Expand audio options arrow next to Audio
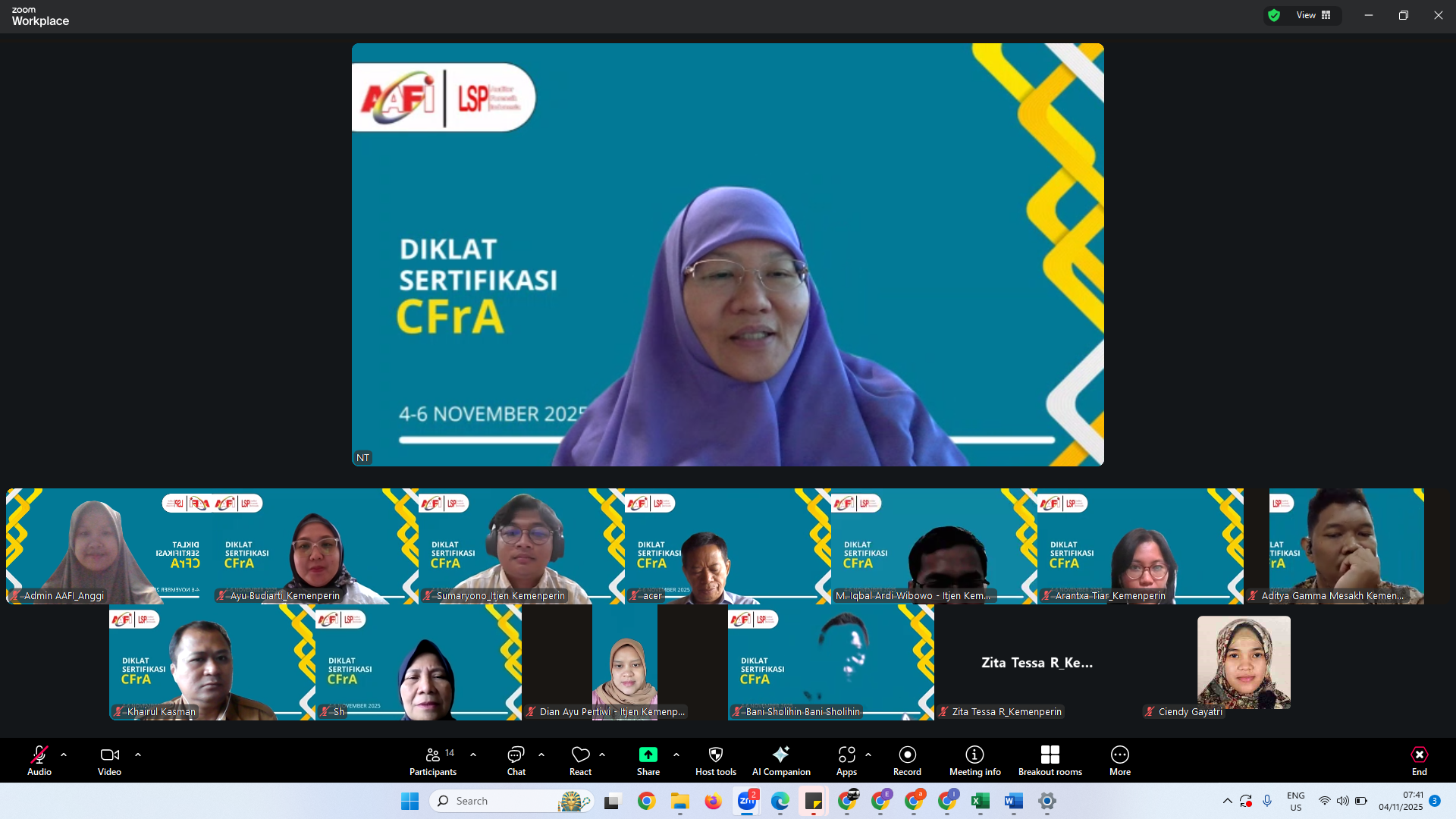 [64, 755]
